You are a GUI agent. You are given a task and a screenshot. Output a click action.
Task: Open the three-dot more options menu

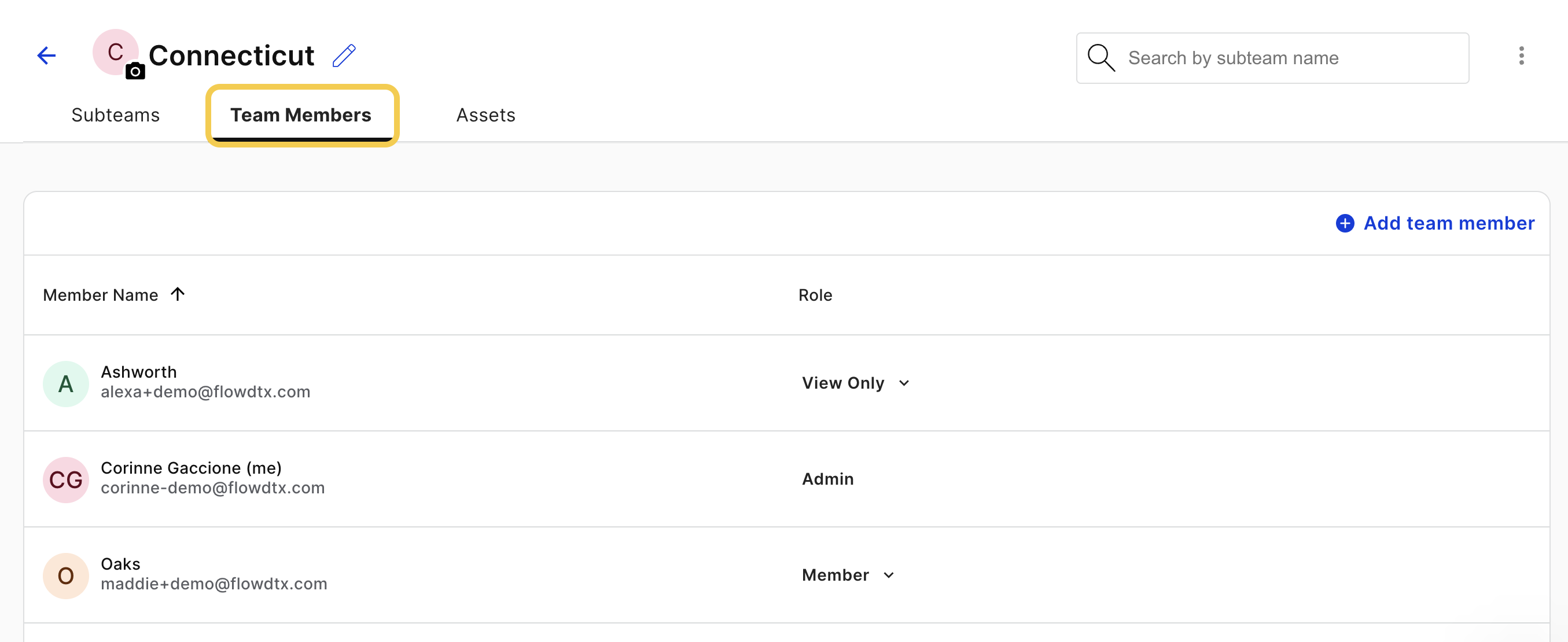tap(1521, 56)
